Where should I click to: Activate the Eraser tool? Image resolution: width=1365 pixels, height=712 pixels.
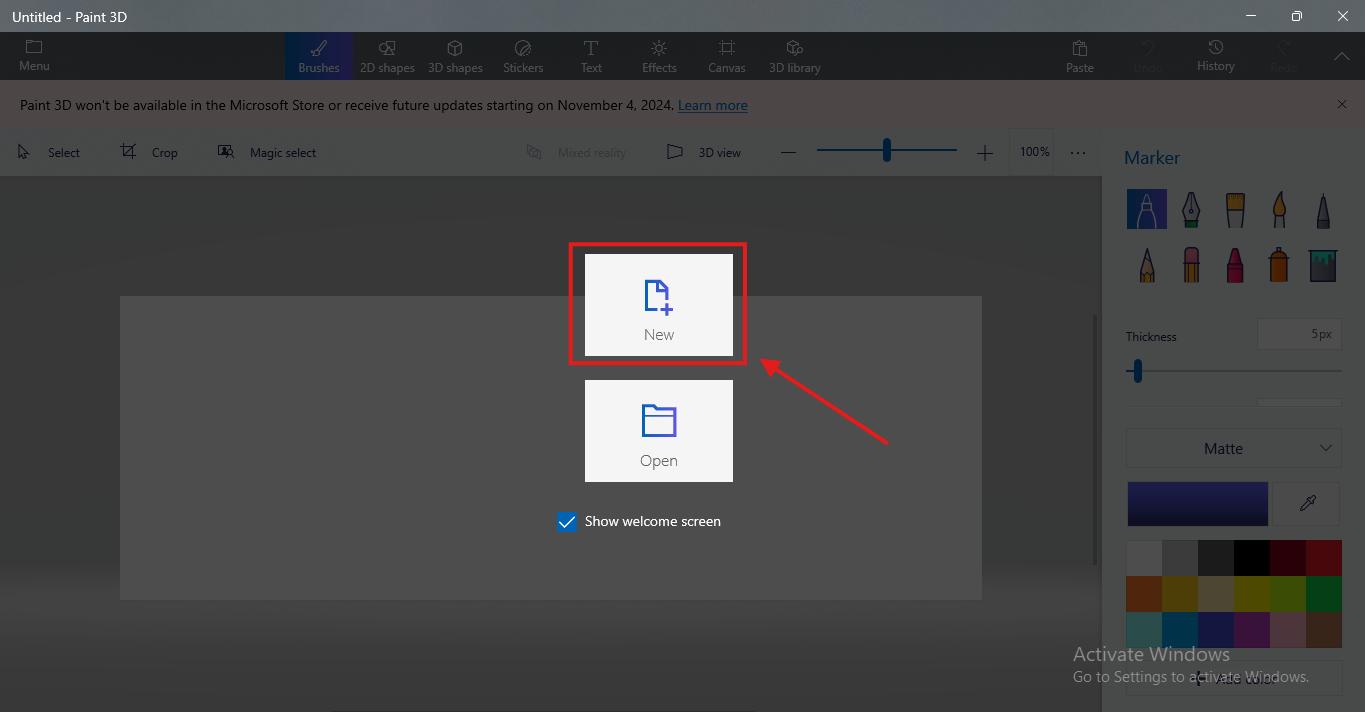pyautogui.click(x=1191, y=265)
